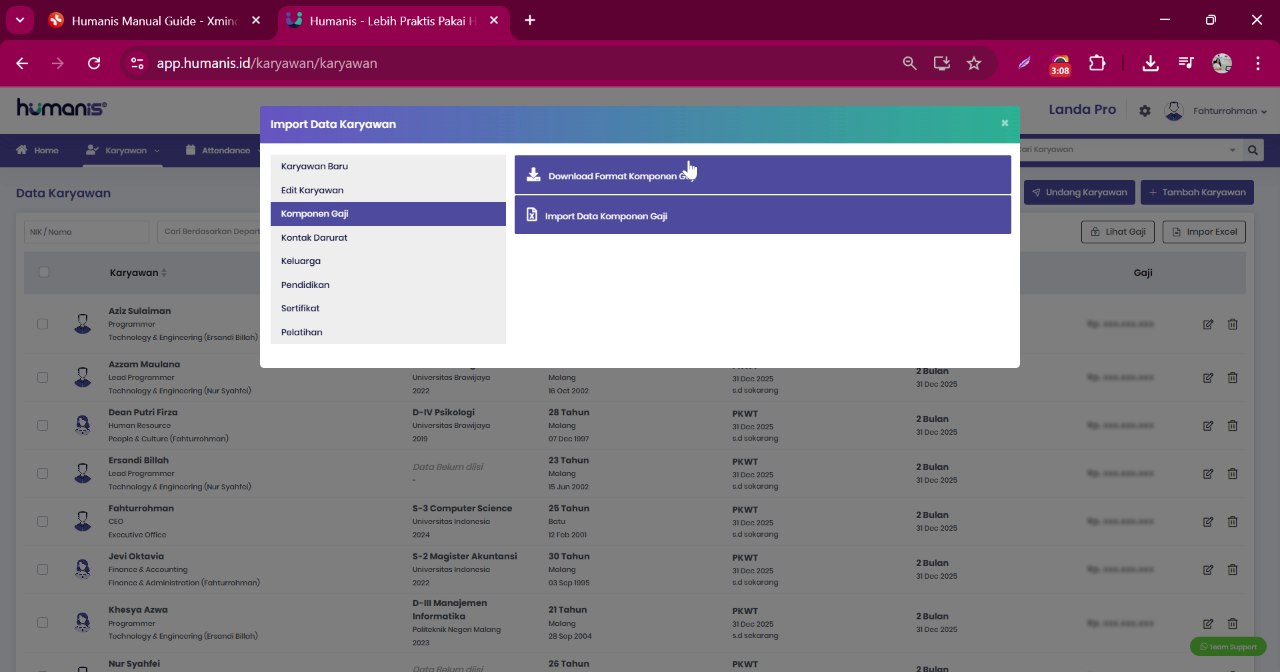The width and height of the screenshot is (1280, 672).
Task: Edit Azzam Maulana record icon
Action: pyautogui.click(x=1208, y=377)
